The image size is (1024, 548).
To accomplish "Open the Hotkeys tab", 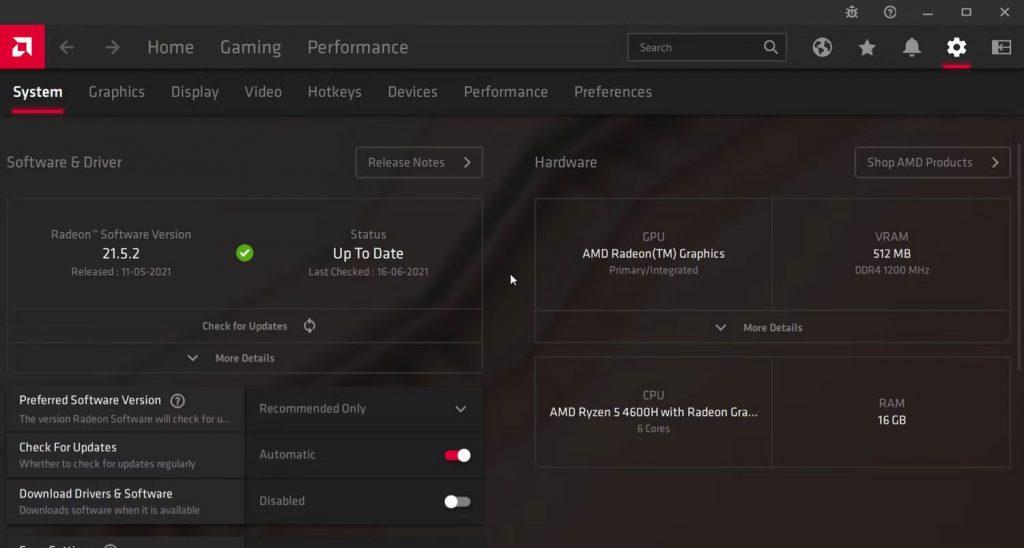I will point(334,92).
